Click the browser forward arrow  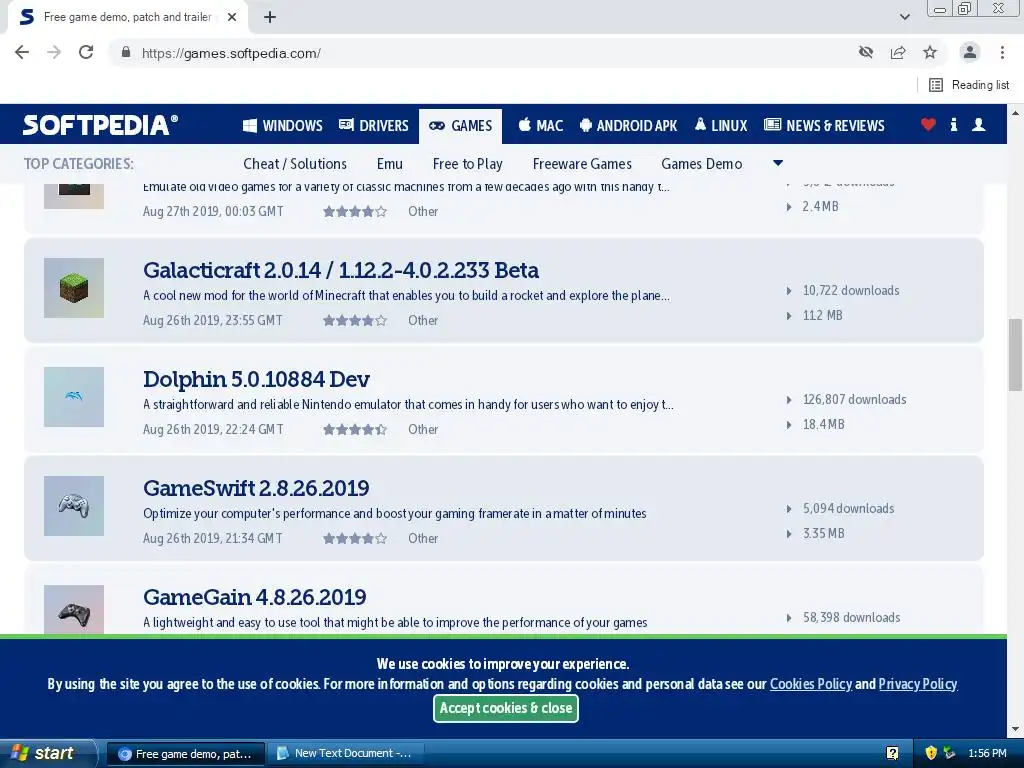pos(54,52)
